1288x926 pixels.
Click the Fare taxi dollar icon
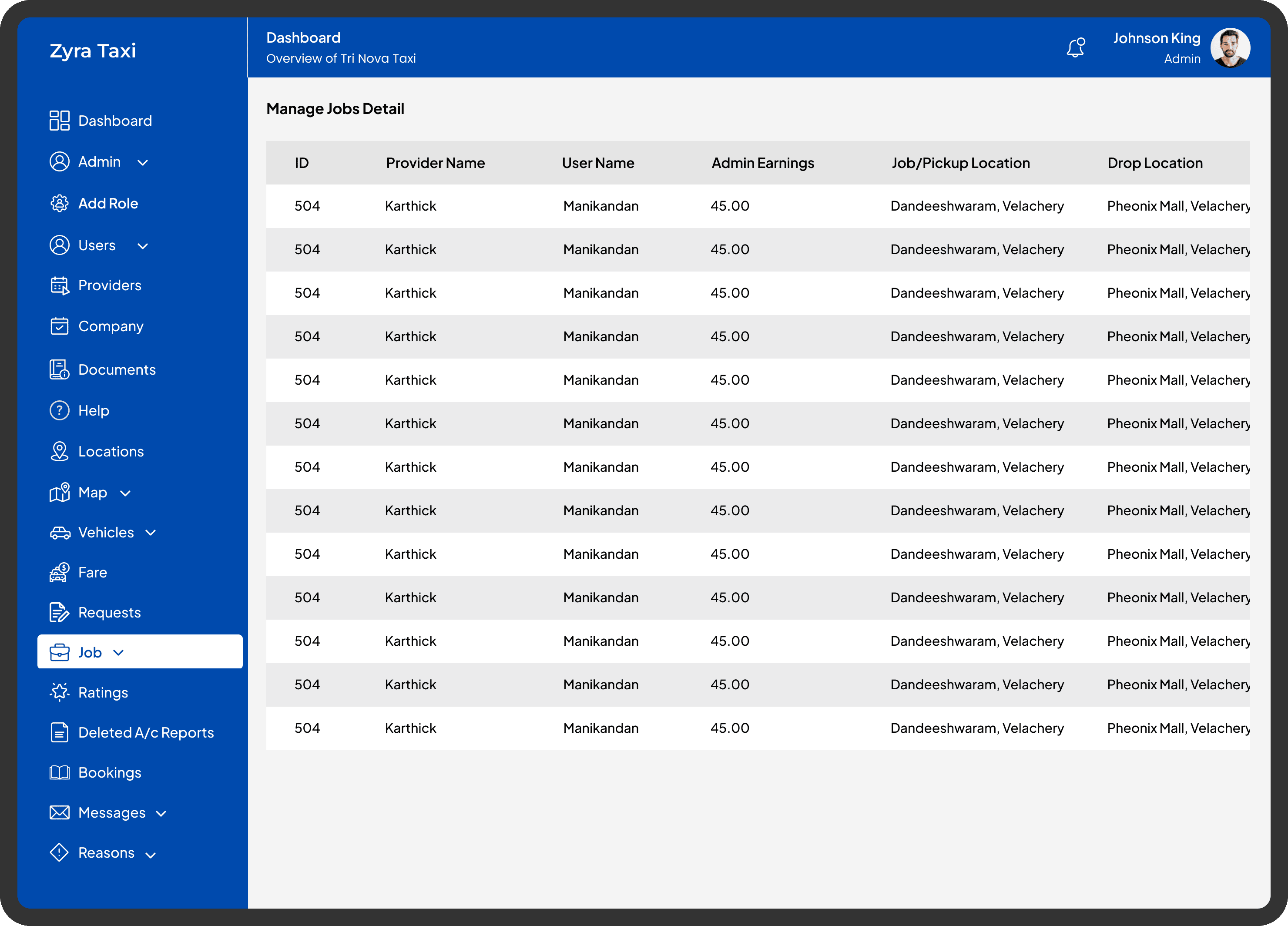tap(59, 572)
